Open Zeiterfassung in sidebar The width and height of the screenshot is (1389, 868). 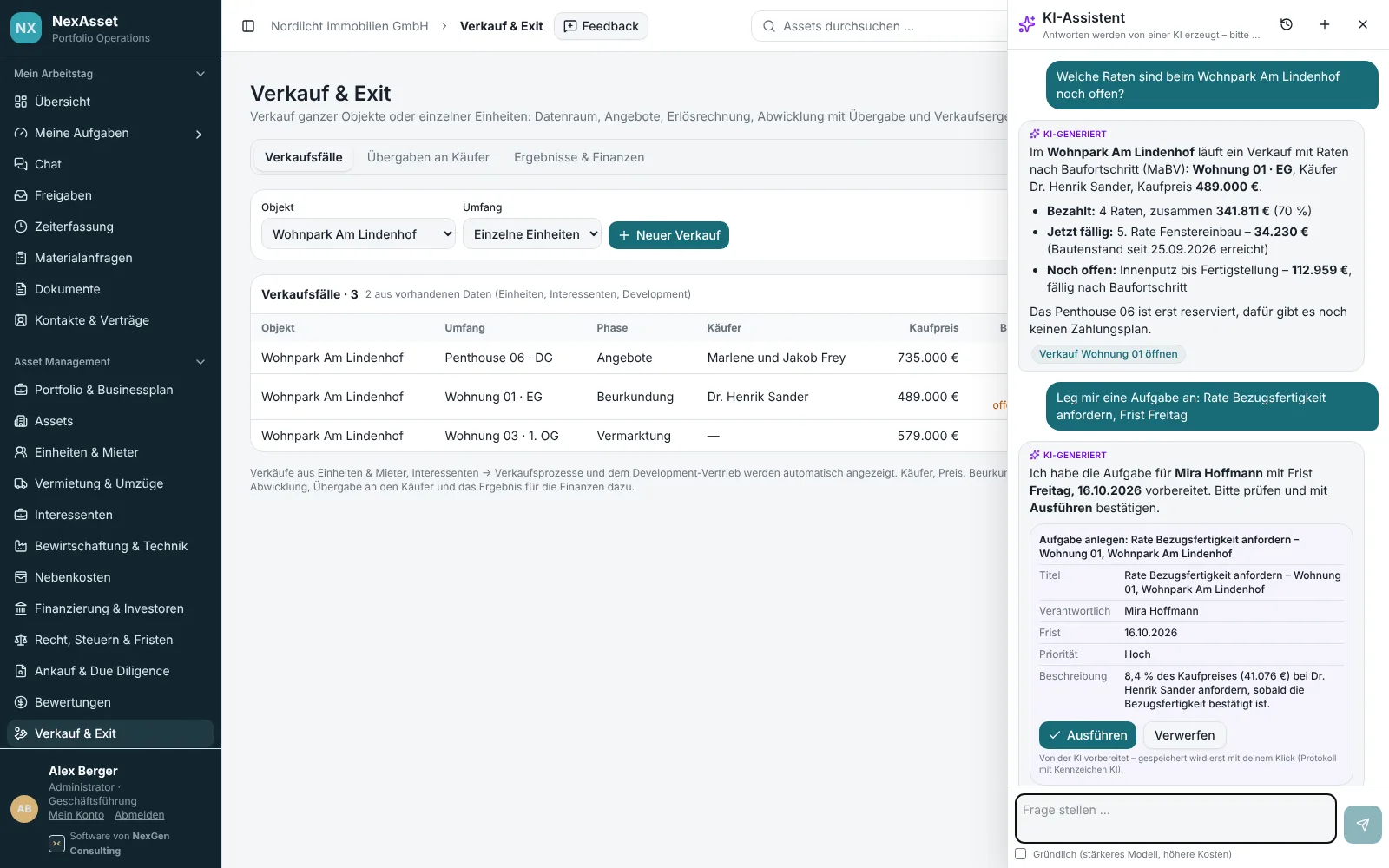tap(110, 227)
